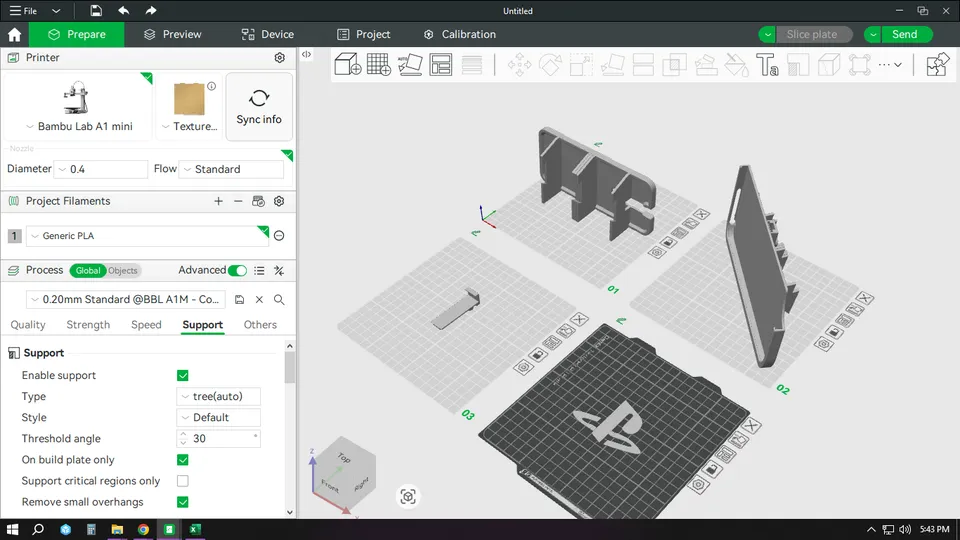The image size is (960, 540).
Task: Open Chrome from the taskbar
Action: coord(143,530)
